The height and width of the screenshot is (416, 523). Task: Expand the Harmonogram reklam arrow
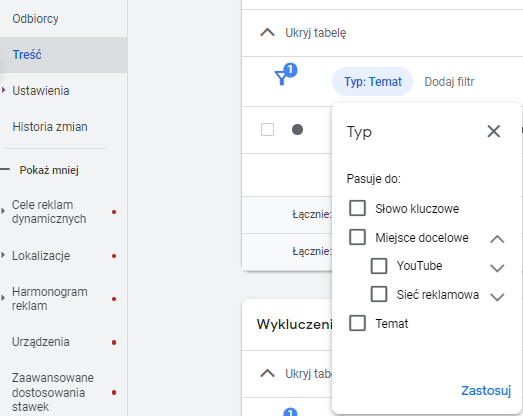[3, 298]
